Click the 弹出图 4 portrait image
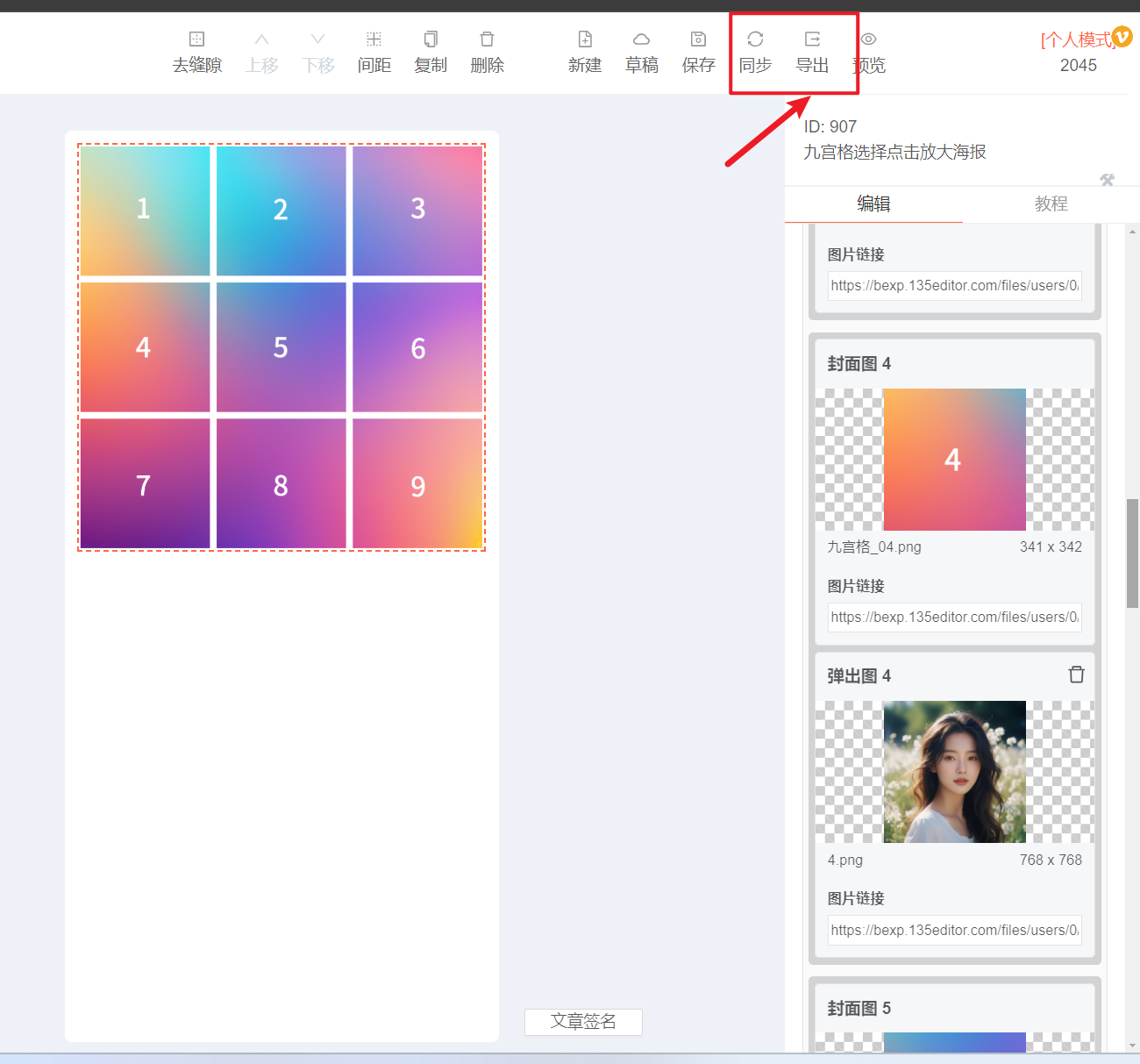 point(954,772)
